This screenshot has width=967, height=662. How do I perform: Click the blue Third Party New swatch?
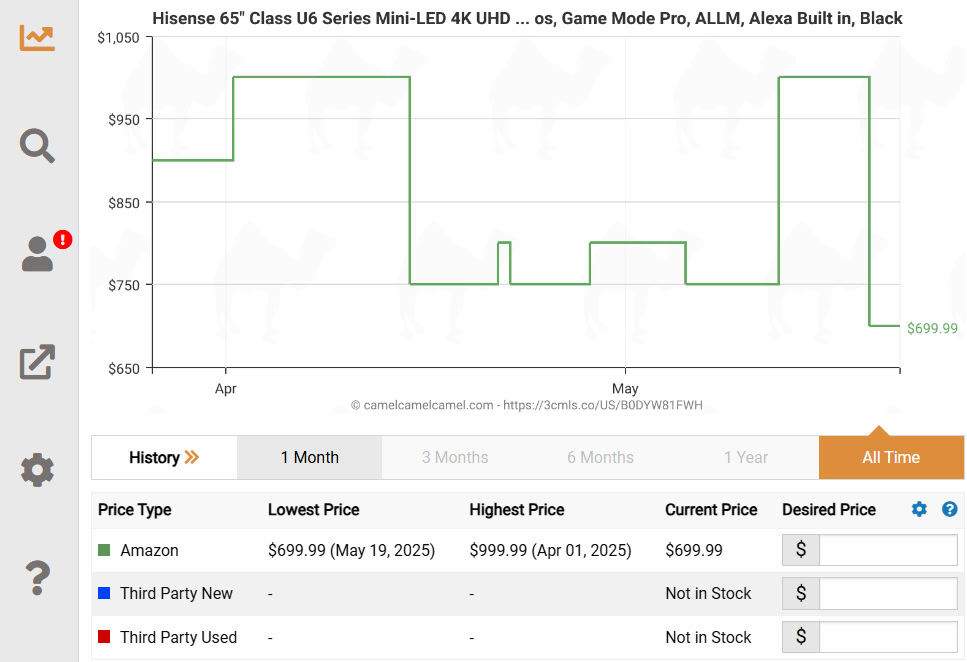click(x=104, y=593)
